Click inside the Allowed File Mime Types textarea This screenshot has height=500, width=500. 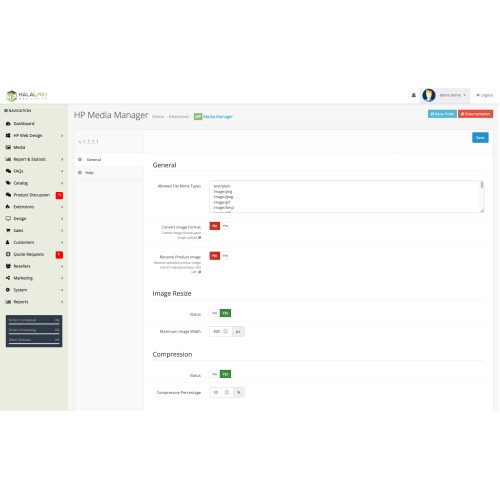coord(346,197)
